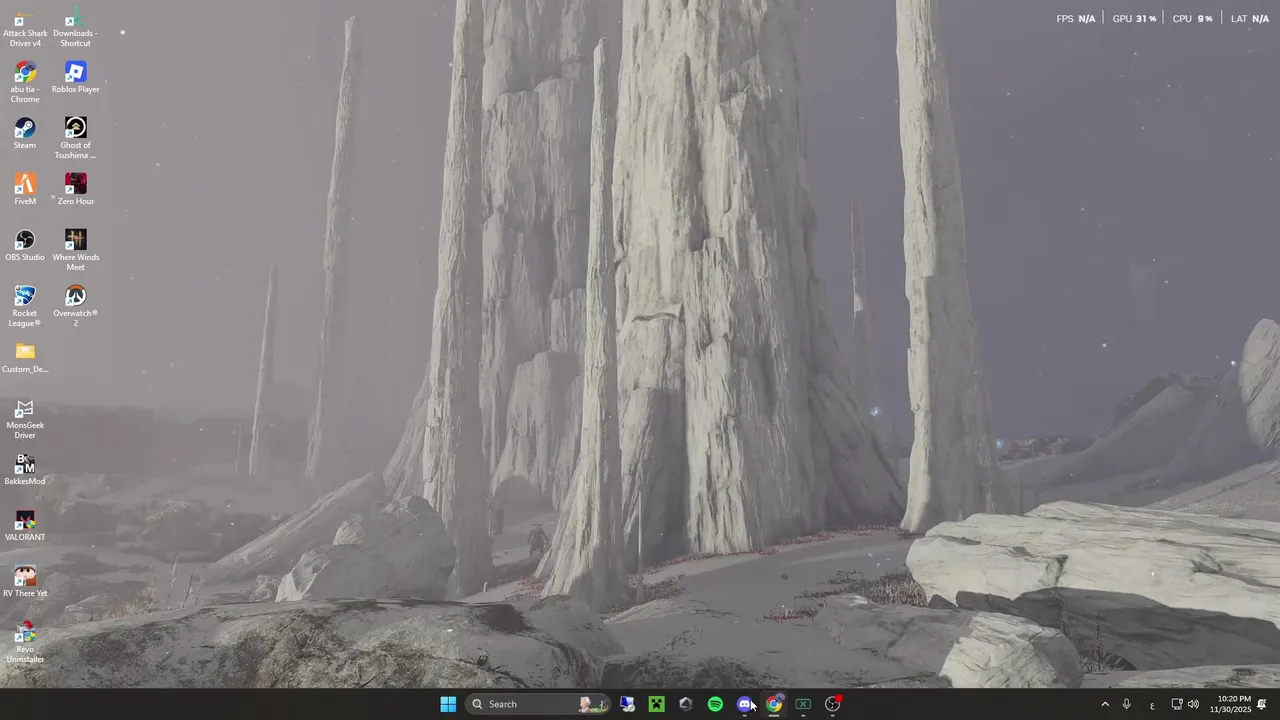This screenshot has height=720, width=1280.
Task: Open the Attack Shark Driver v4 shortcut
Action: point(25,30)
